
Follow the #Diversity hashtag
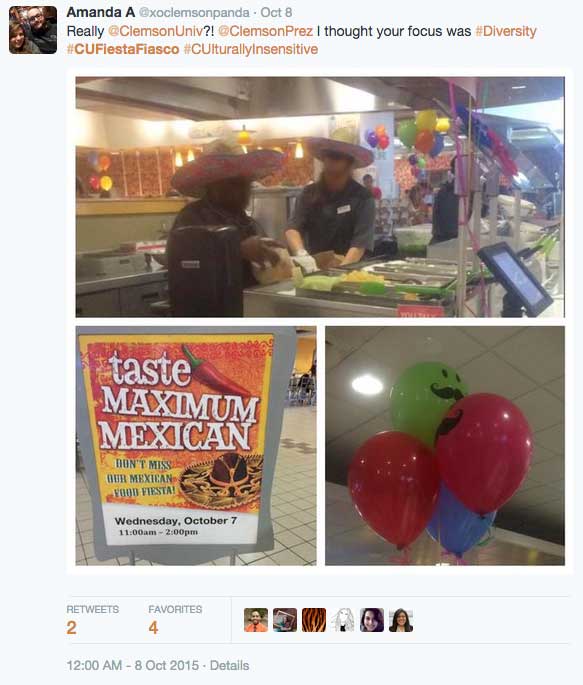coord(506,31)
